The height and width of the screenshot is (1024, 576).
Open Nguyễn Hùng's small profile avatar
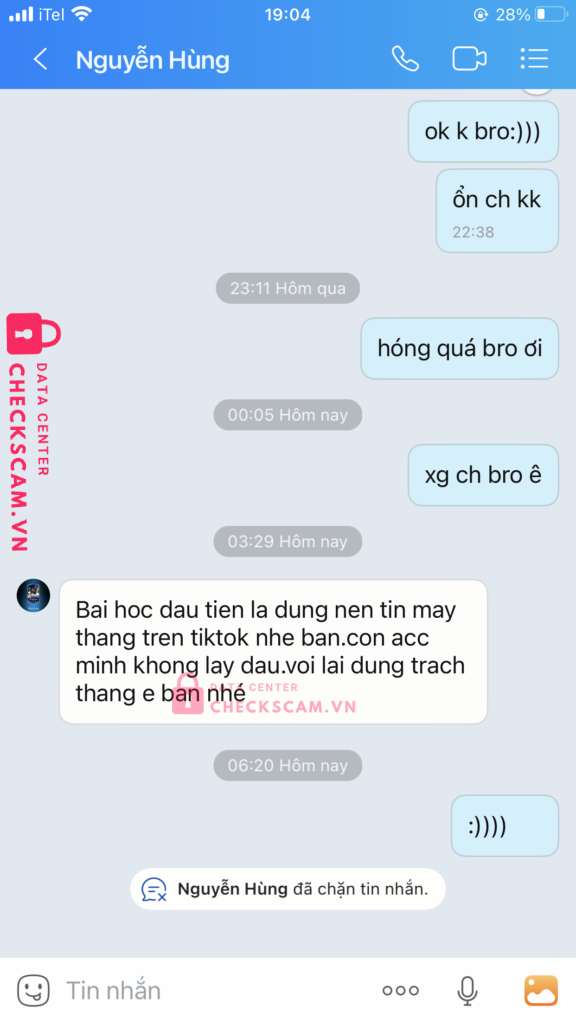click(x=33, y=596)
